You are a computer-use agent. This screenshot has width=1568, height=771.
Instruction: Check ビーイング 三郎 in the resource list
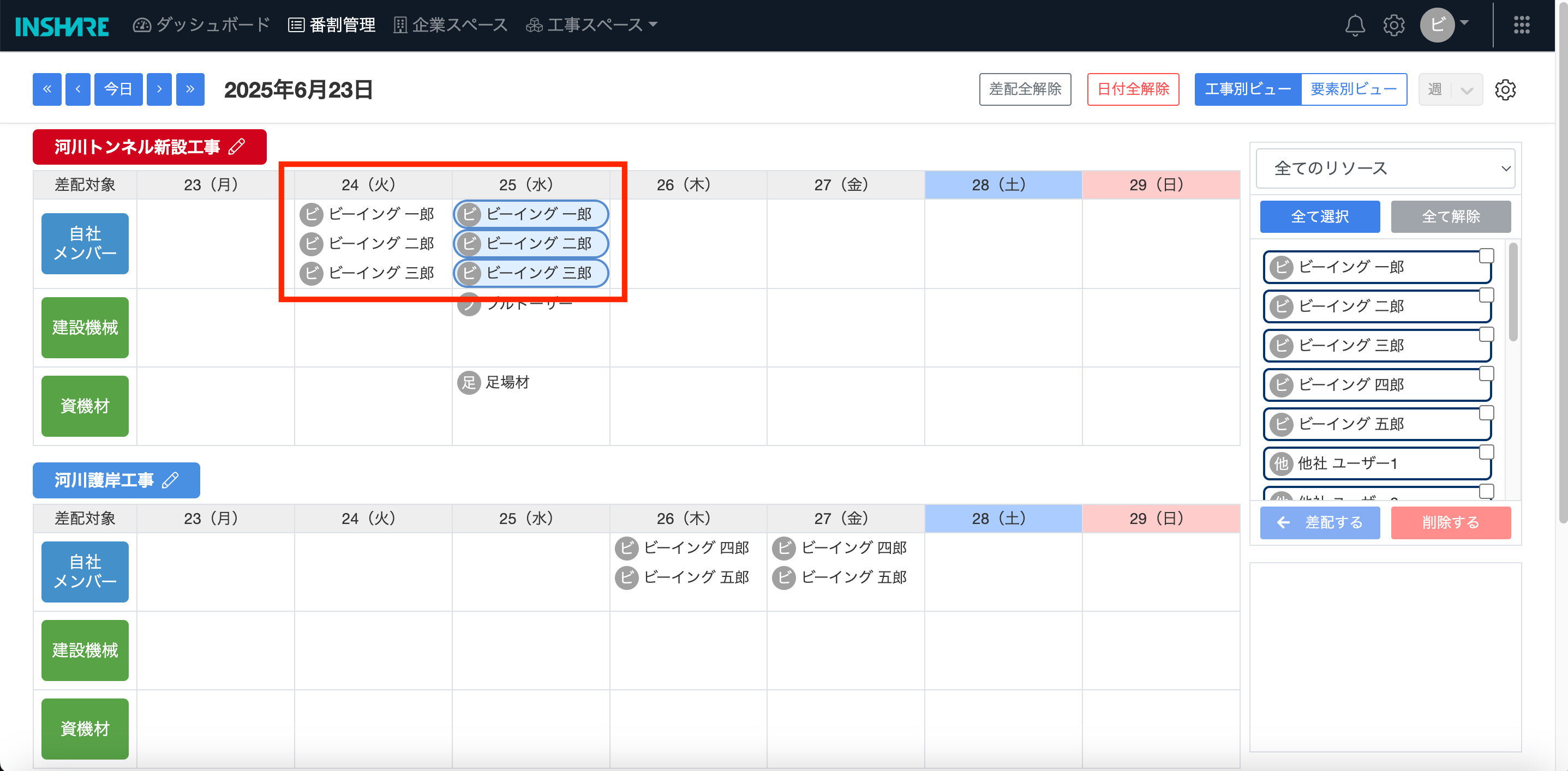[x=1486, y=334]
